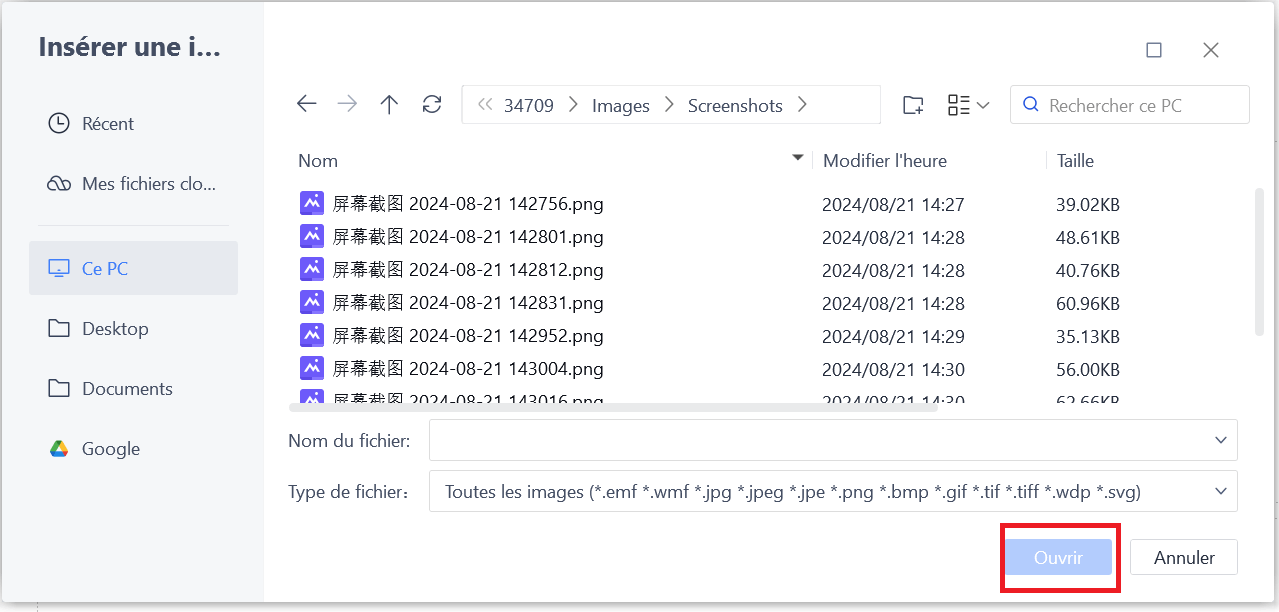Click the Rechercher ce PC search field
This screenshot has height=612, width=1279.
click(1140, 105)
